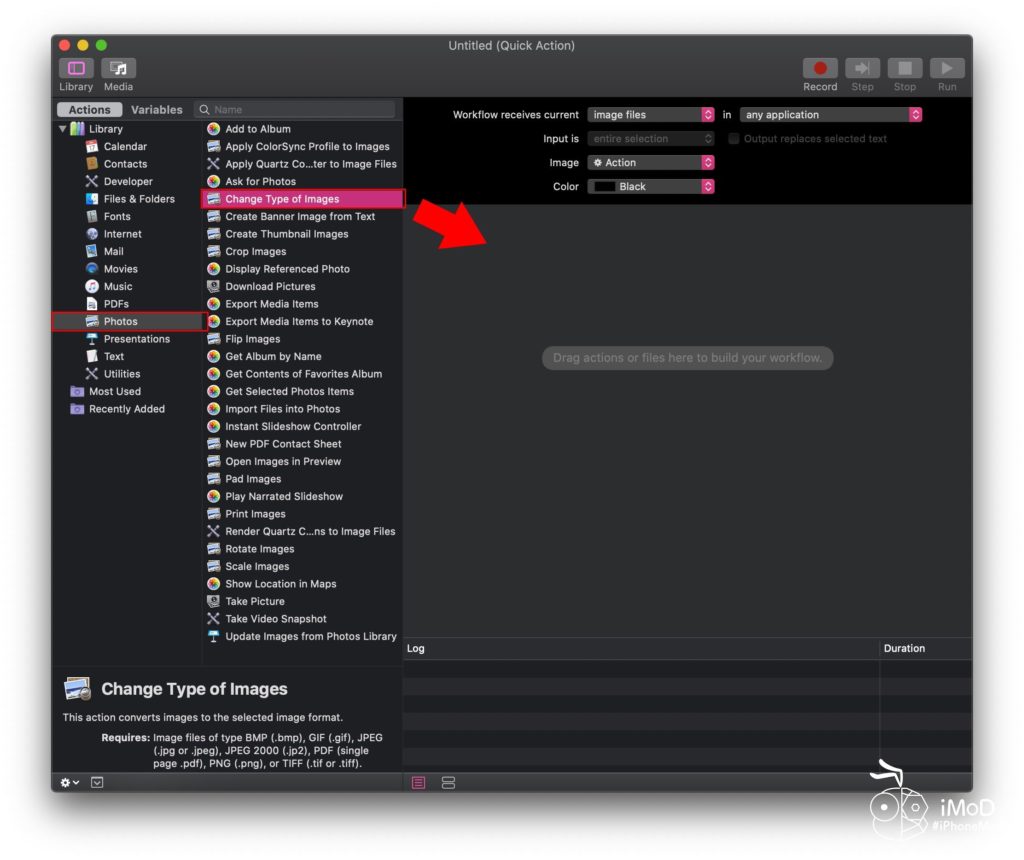This screenshot has width=1024, height=860.
Task: Select the Actions tab
Action: (90, 110)
